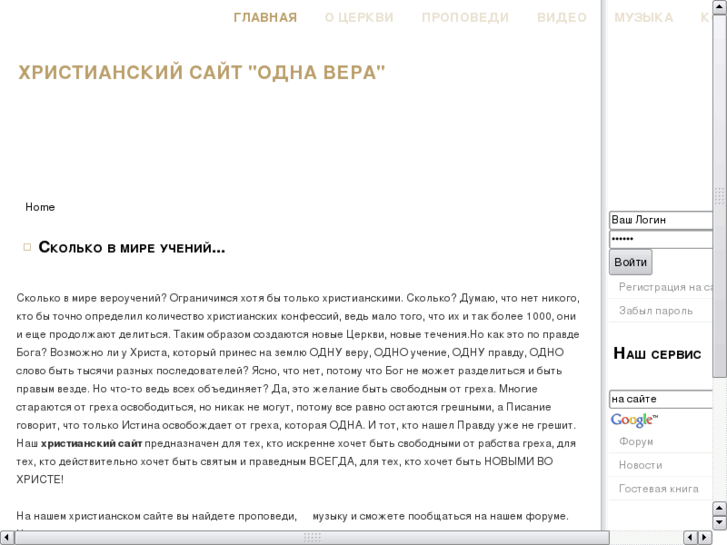Open the Регистрация на сайте link

pyautogui.click(x=665, y=287)
